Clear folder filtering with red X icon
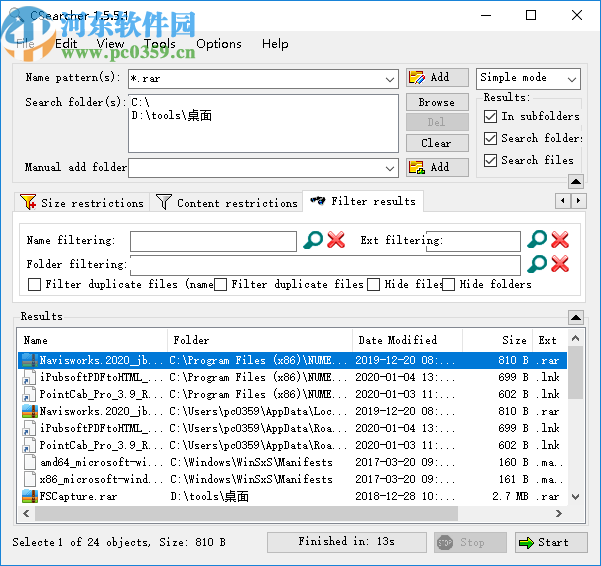Image resolution: width=601 pixels, height=566 pixels. pos(560,264)
